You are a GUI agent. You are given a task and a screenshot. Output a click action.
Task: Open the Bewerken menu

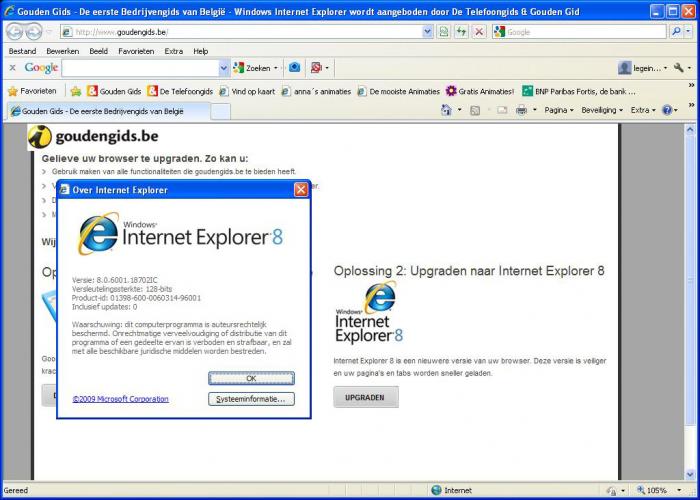pos(62,51)
